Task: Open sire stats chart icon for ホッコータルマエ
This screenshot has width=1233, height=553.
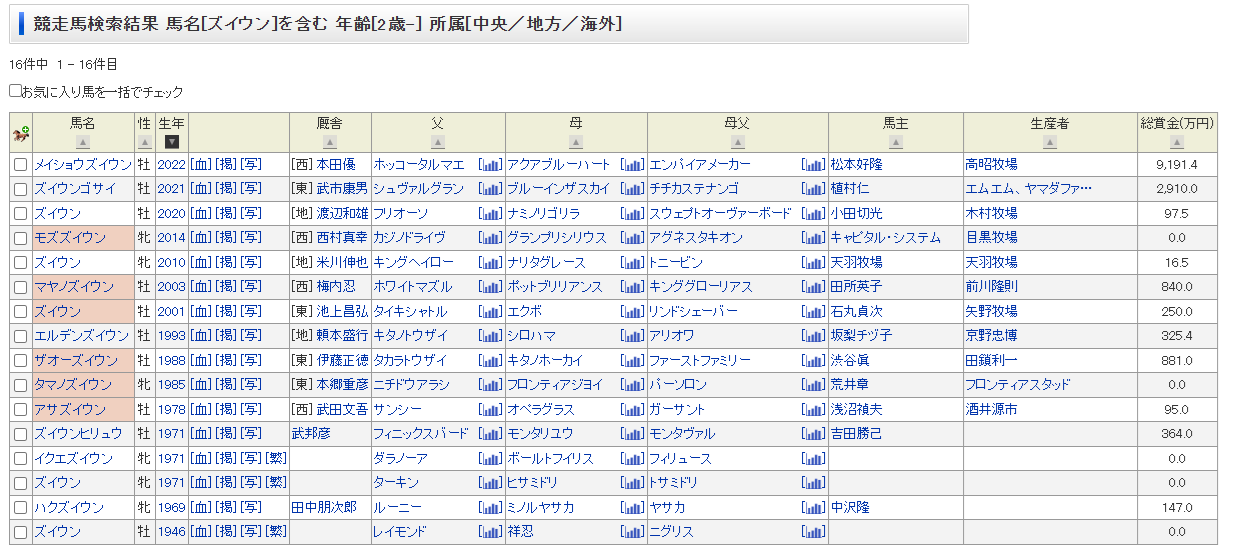Action: [x=490, y=165]
